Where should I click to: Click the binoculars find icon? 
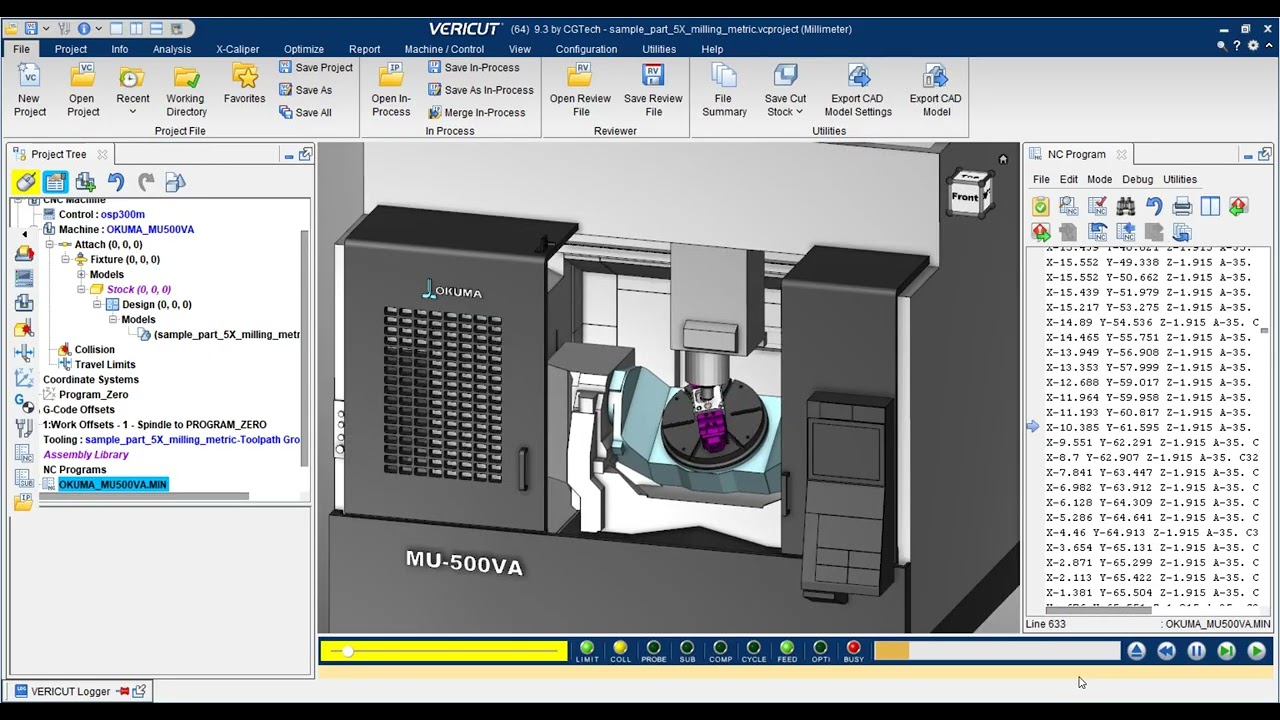[x=1125, y=206]
